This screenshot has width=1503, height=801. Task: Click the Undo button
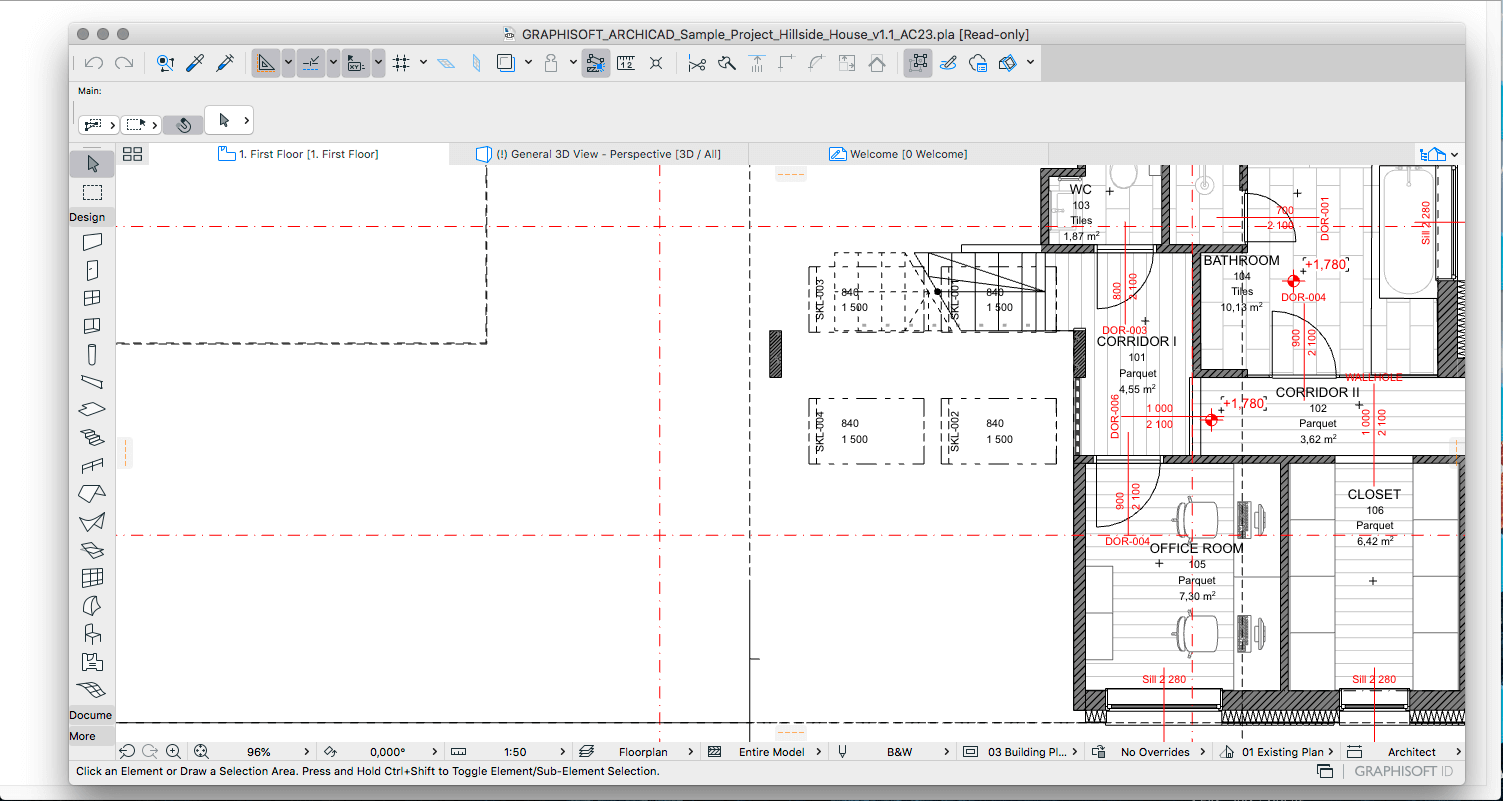pyautogui.click(x=94, y=63)
